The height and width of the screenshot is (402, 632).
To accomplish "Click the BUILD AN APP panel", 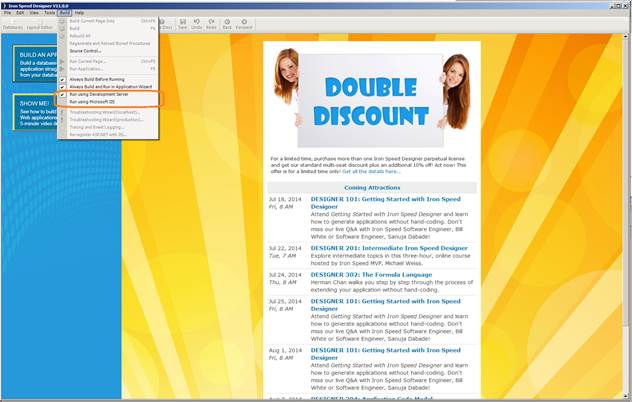I will tap(35, 64).
